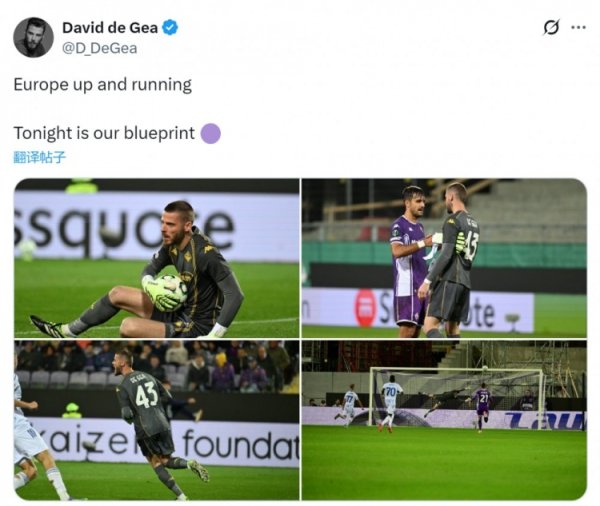Screen dimensions: 600x506
Task: Open photo of handshake with purple-shirt player
Action: pyautogui.click(x=444, y=258)
